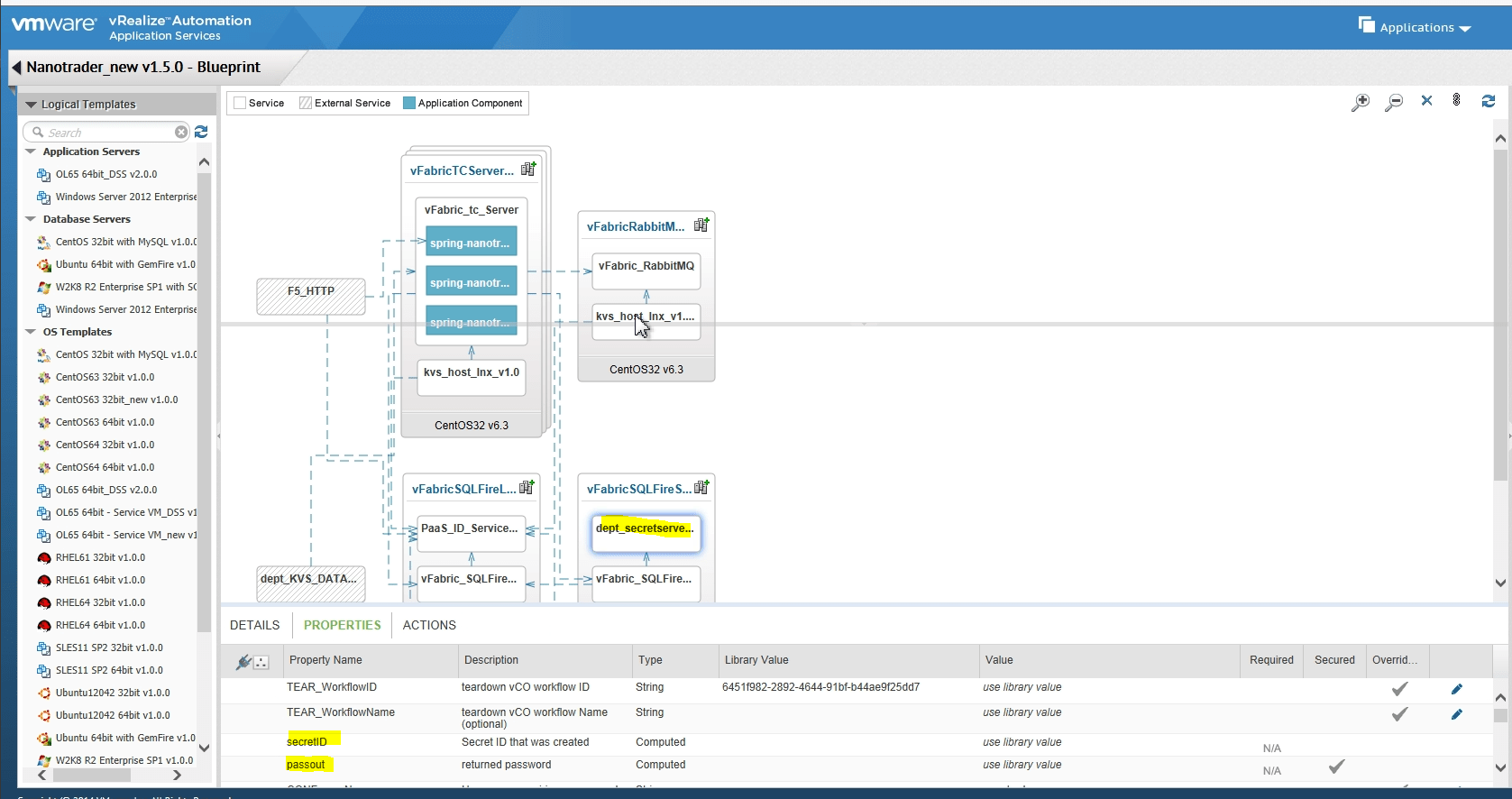
Task: Click the node icon on vFabricRabbitM
Action: [x=701, y=225]
